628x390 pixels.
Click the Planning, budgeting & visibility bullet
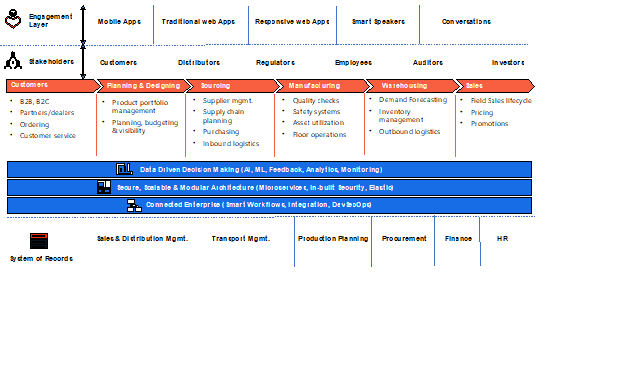[x=145, y=127]
